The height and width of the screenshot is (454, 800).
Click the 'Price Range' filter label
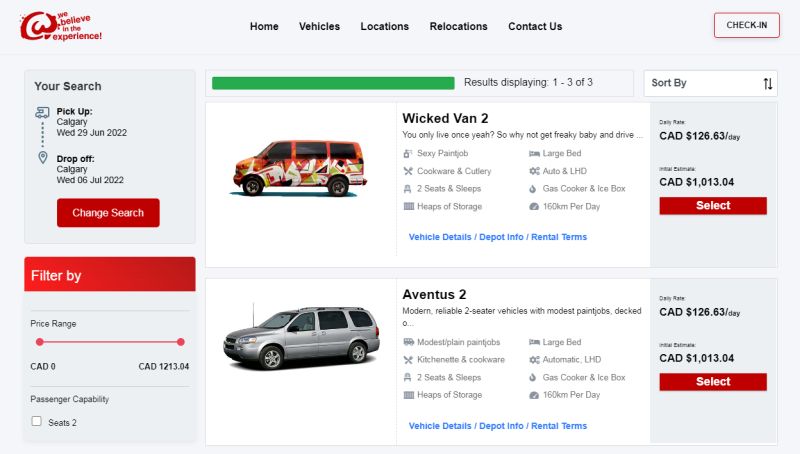(x=53, y=323)
